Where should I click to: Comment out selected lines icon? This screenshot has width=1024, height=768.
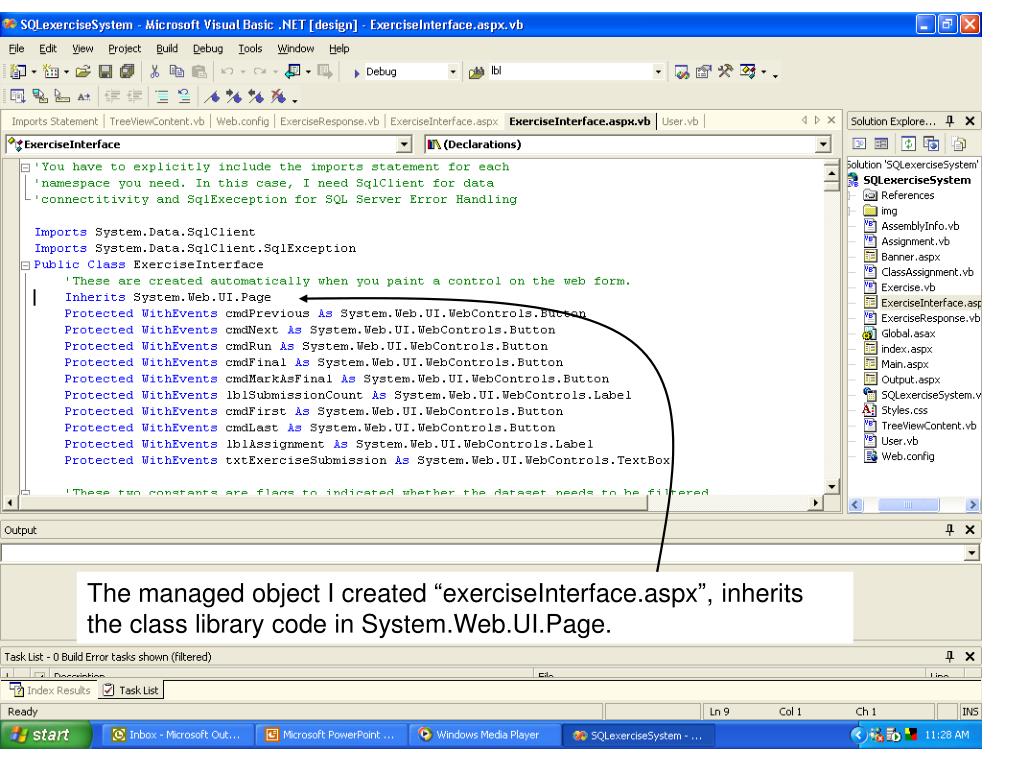pyautogui.click(x=162, y=97)
